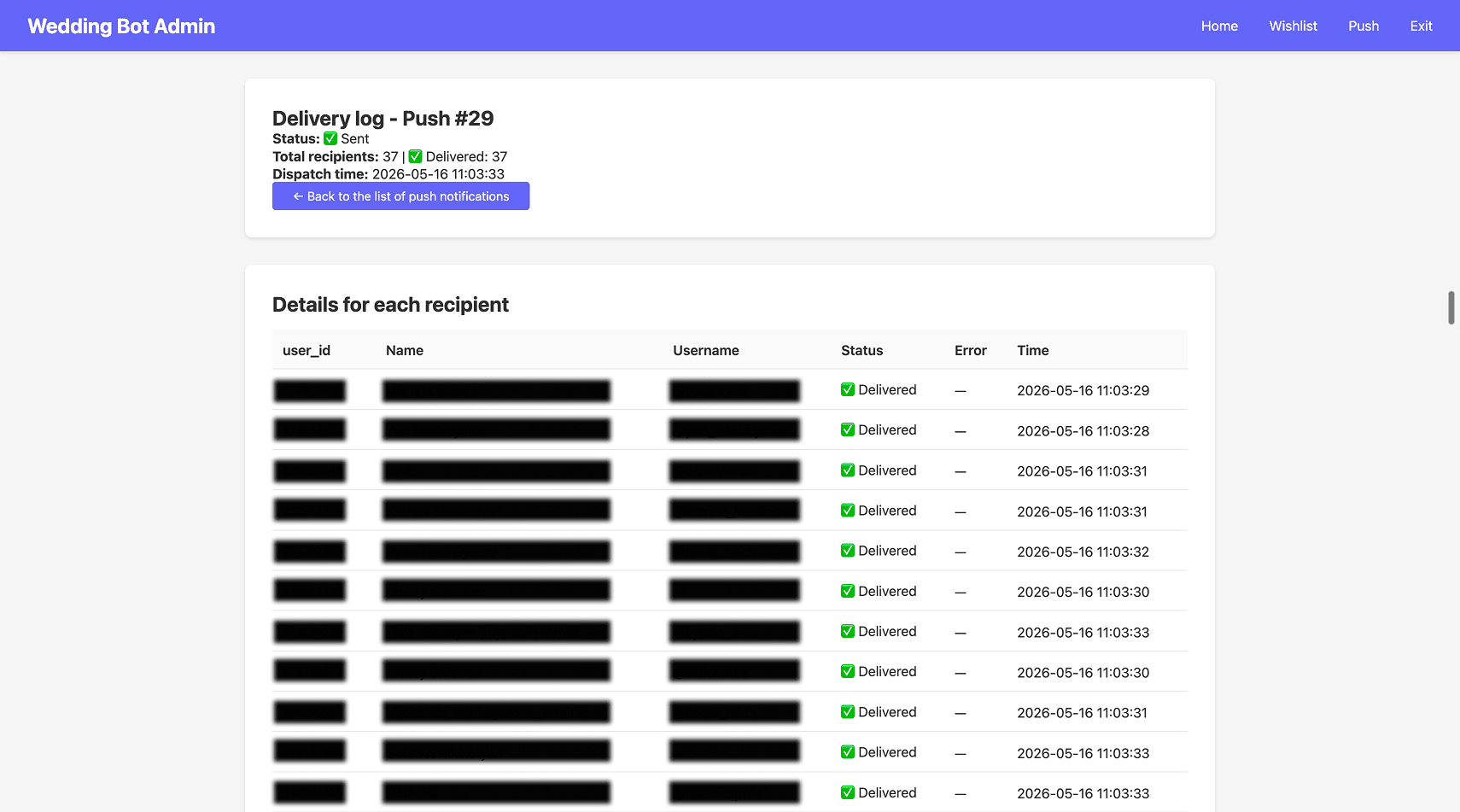Click the timestamp 2026-05-16 11:03:28
This screenshot has width=1460, height=812.
[x=1083, y=430]
